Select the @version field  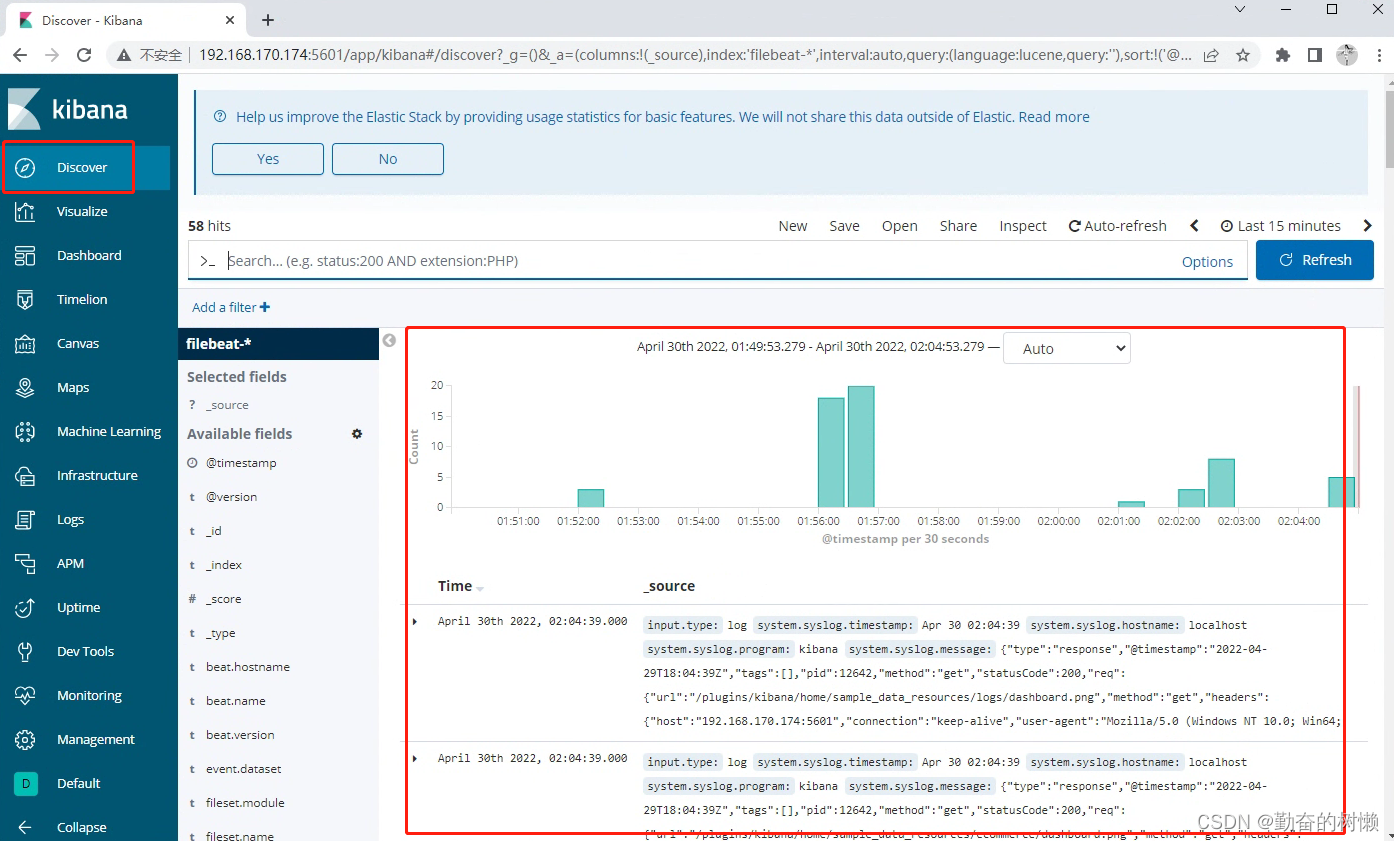pyautogui.click(x=231, y=497)
